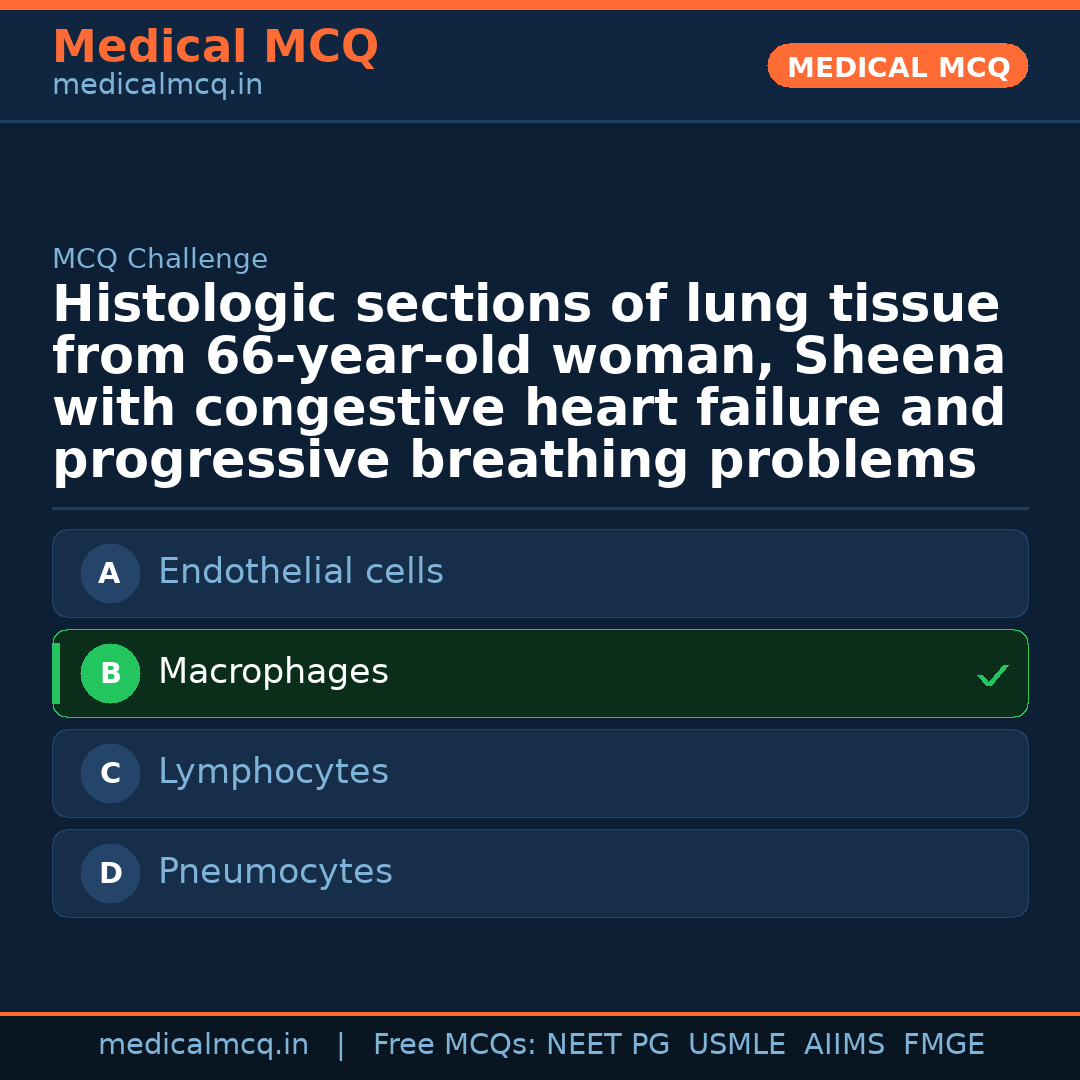Choose the Lymphocytes answer text
This screenshot has width=1080, height=1080.
(273, 772)
